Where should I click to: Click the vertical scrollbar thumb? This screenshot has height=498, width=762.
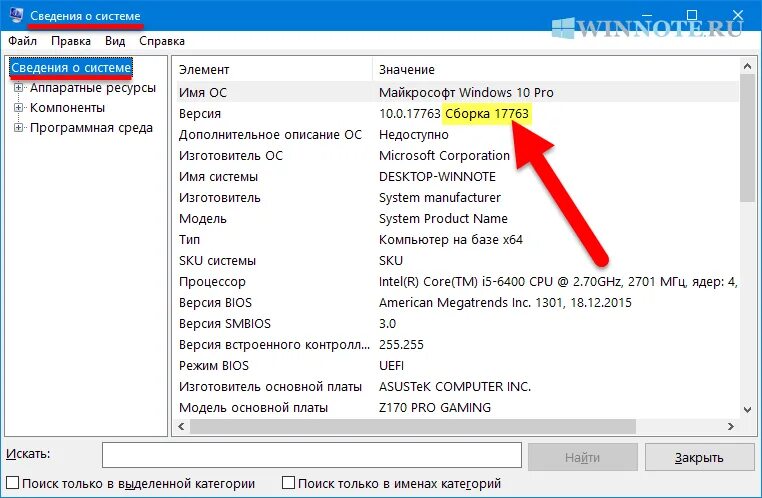click(747, 137)
